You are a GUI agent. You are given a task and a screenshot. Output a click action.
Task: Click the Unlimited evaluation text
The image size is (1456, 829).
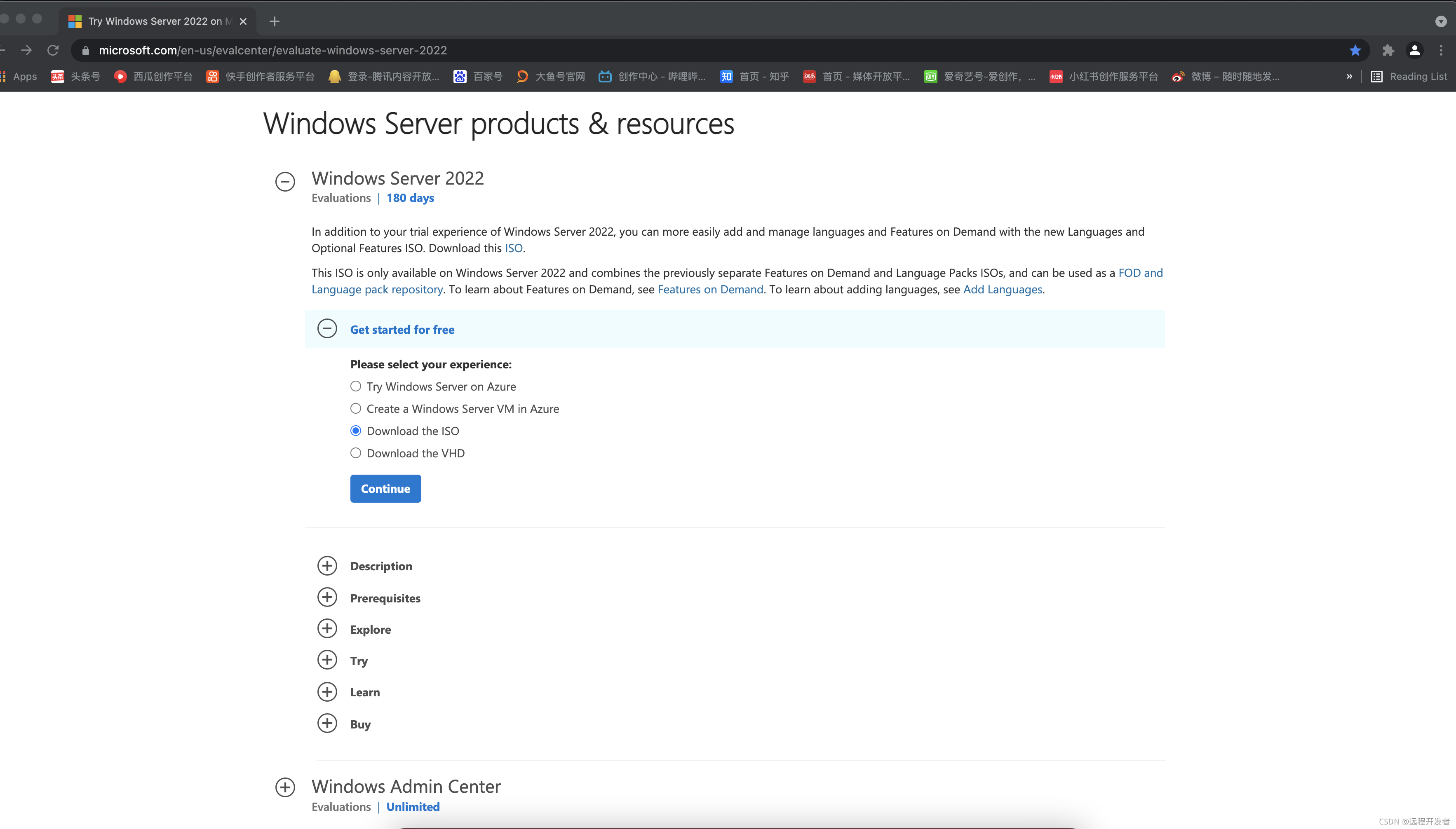(413, 807)
